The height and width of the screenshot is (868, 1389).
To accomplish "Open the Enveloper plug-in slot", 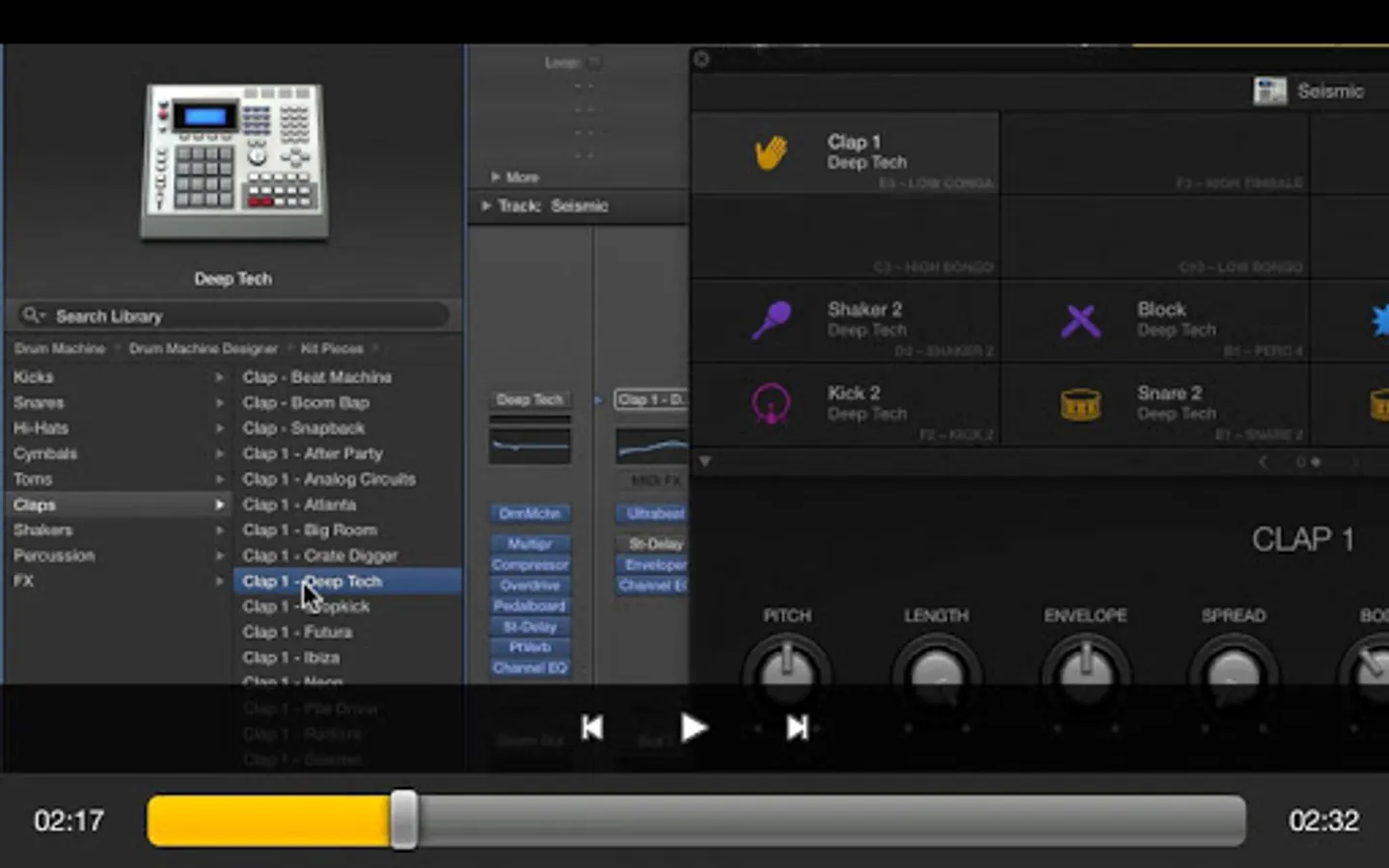I will (653, 564).
